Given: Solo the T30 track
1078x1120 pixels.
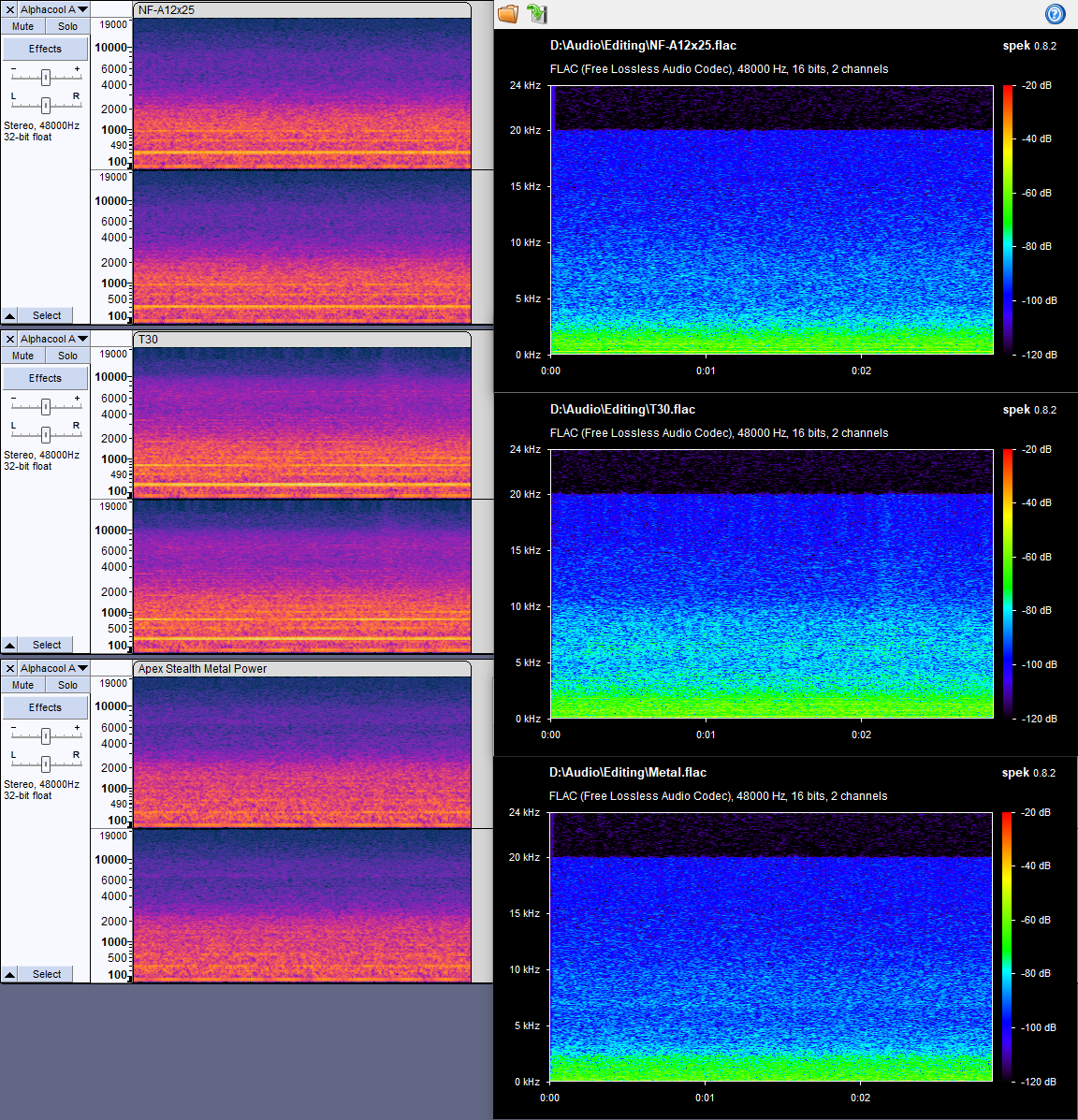Looking at the screenshot, I should [67, 356].
